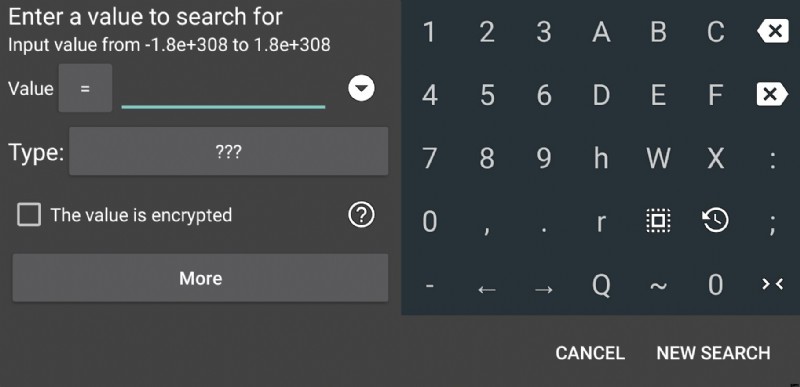Image resolution: width=800 pixels, height=387 pixels.
Task: Click CANCEL to dismiss the dialog
Action: [x=590, y=353]
